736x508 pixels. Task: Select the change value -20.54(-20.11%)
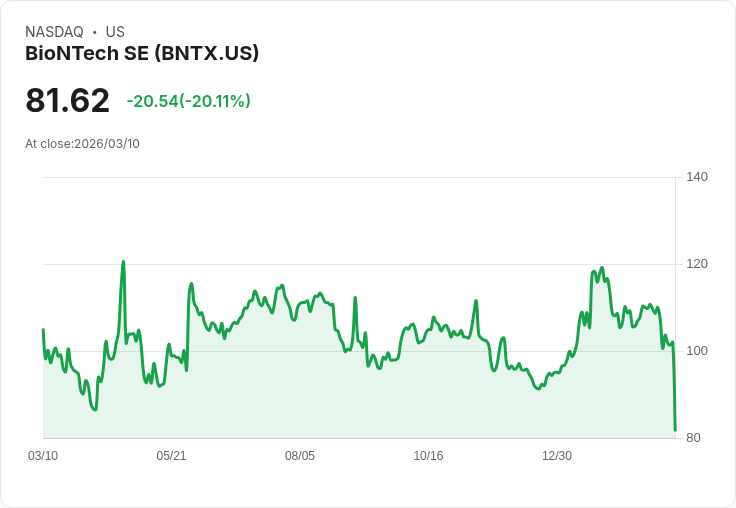188,101
